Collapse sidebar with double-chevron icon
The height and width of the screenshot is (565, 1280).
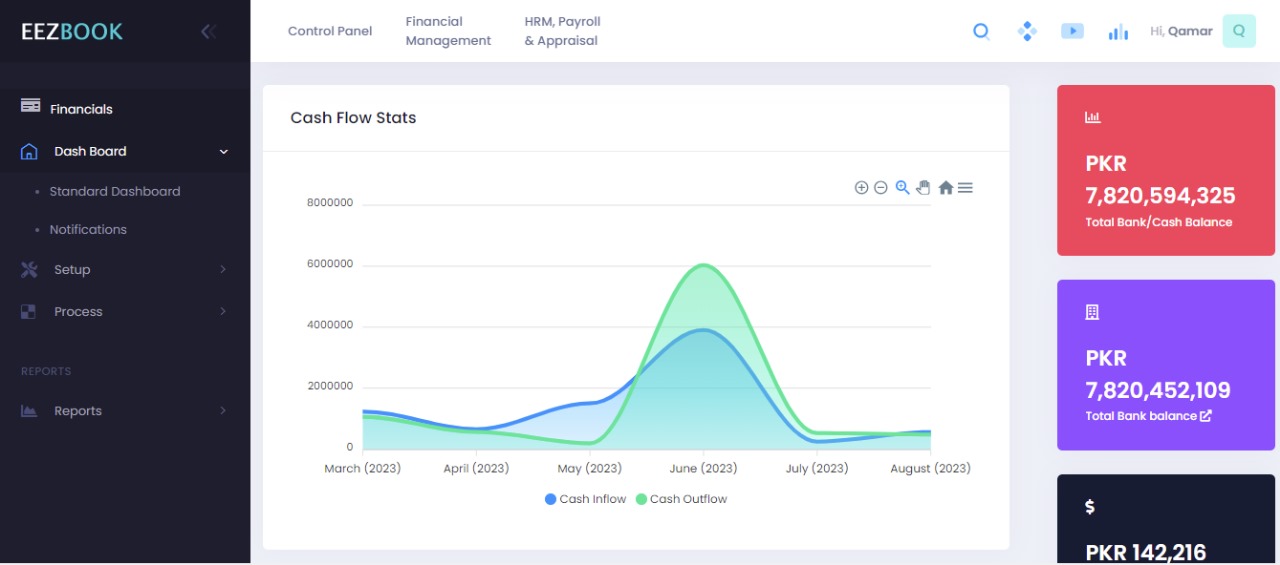pos(208,31)
